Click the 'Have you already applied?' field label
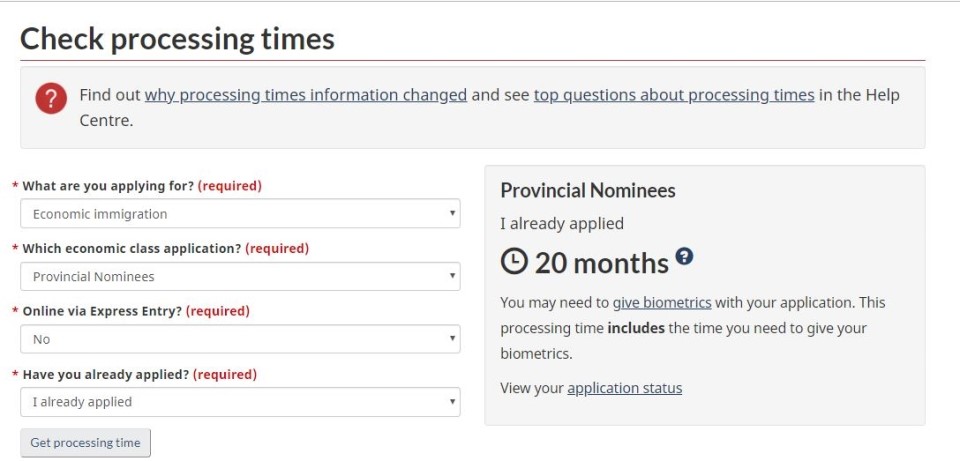This screenshot has height=461, width=960. coord(106,375)
